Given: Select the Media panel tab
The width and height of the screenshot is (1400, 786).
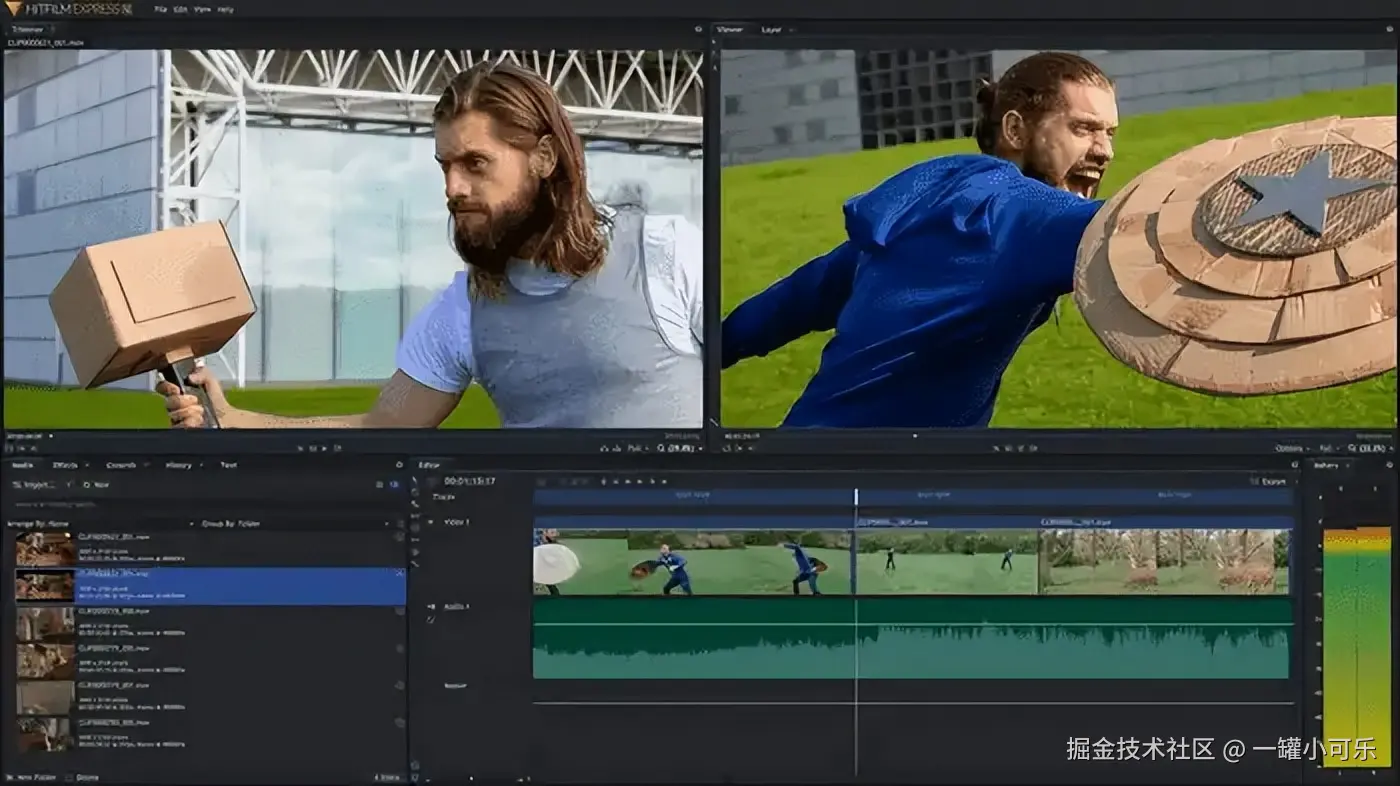Looking at the screenshot, I should click(22, 465).
